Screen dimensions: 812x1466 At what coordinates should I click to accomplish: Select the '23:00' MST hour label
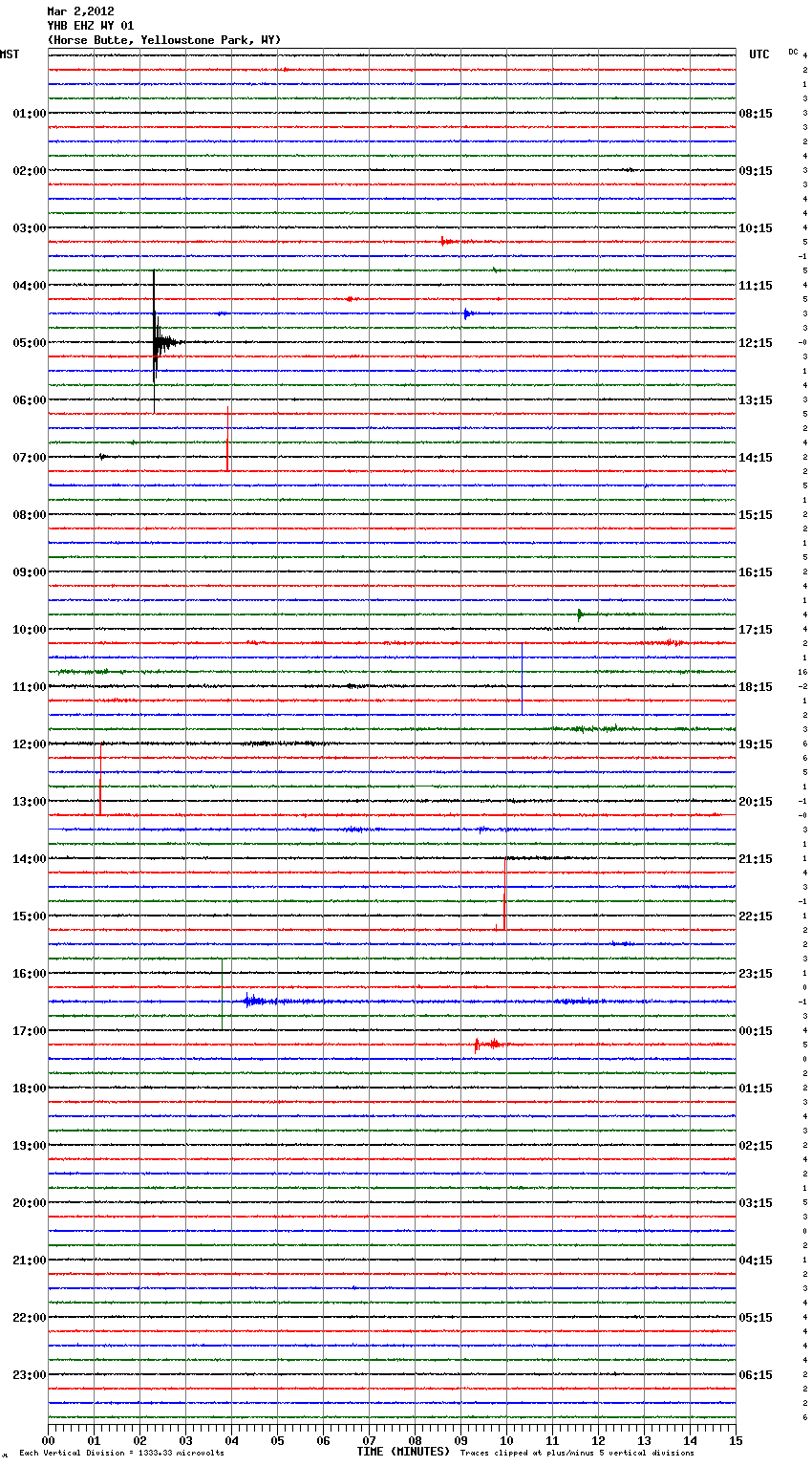pyautogui.click(x=29, y=1375)
